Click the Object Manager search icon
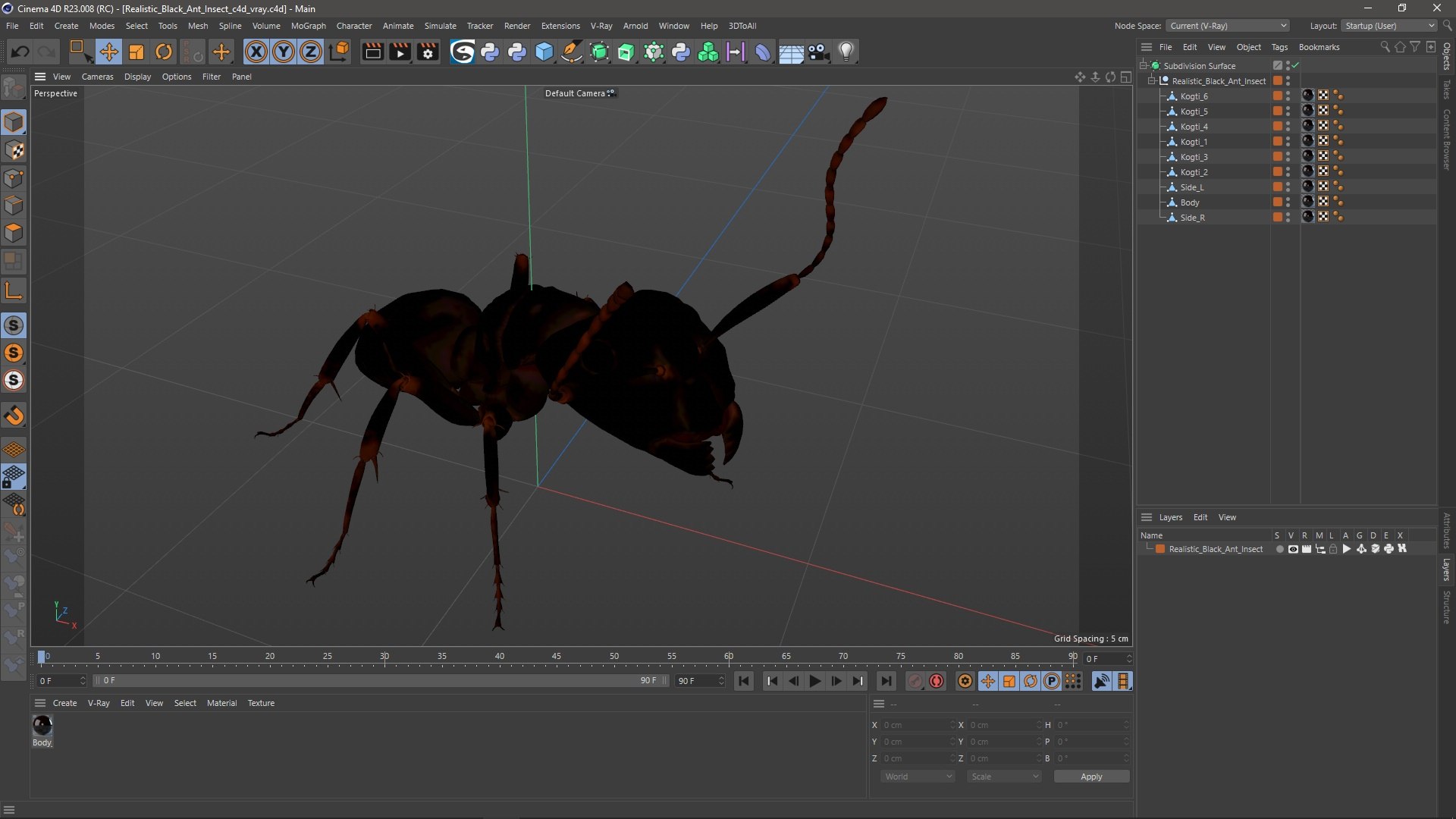The image size is (1456, 819). tap(1385, 47)
